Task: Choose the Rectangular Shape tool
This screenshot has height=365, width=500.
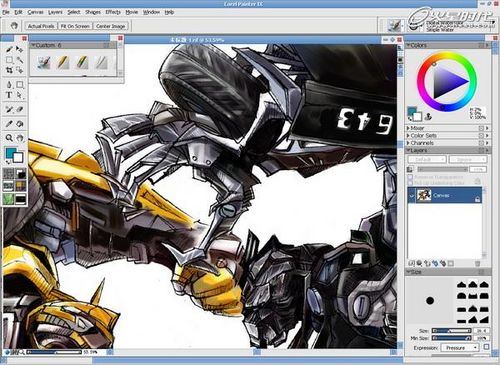Action: (20, 85)
